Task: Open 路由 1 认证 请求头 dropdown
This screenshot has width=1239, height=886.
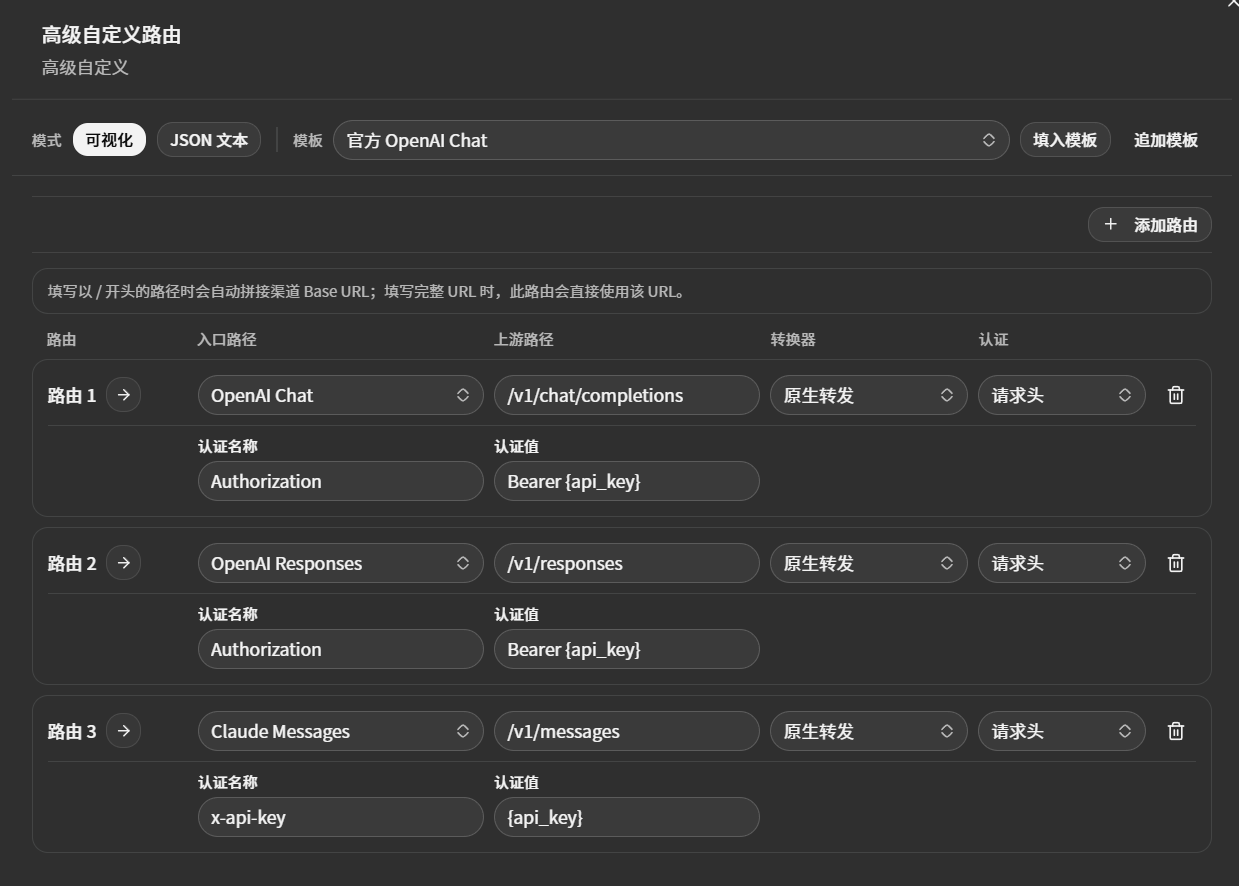Action: coord(1062,395)
